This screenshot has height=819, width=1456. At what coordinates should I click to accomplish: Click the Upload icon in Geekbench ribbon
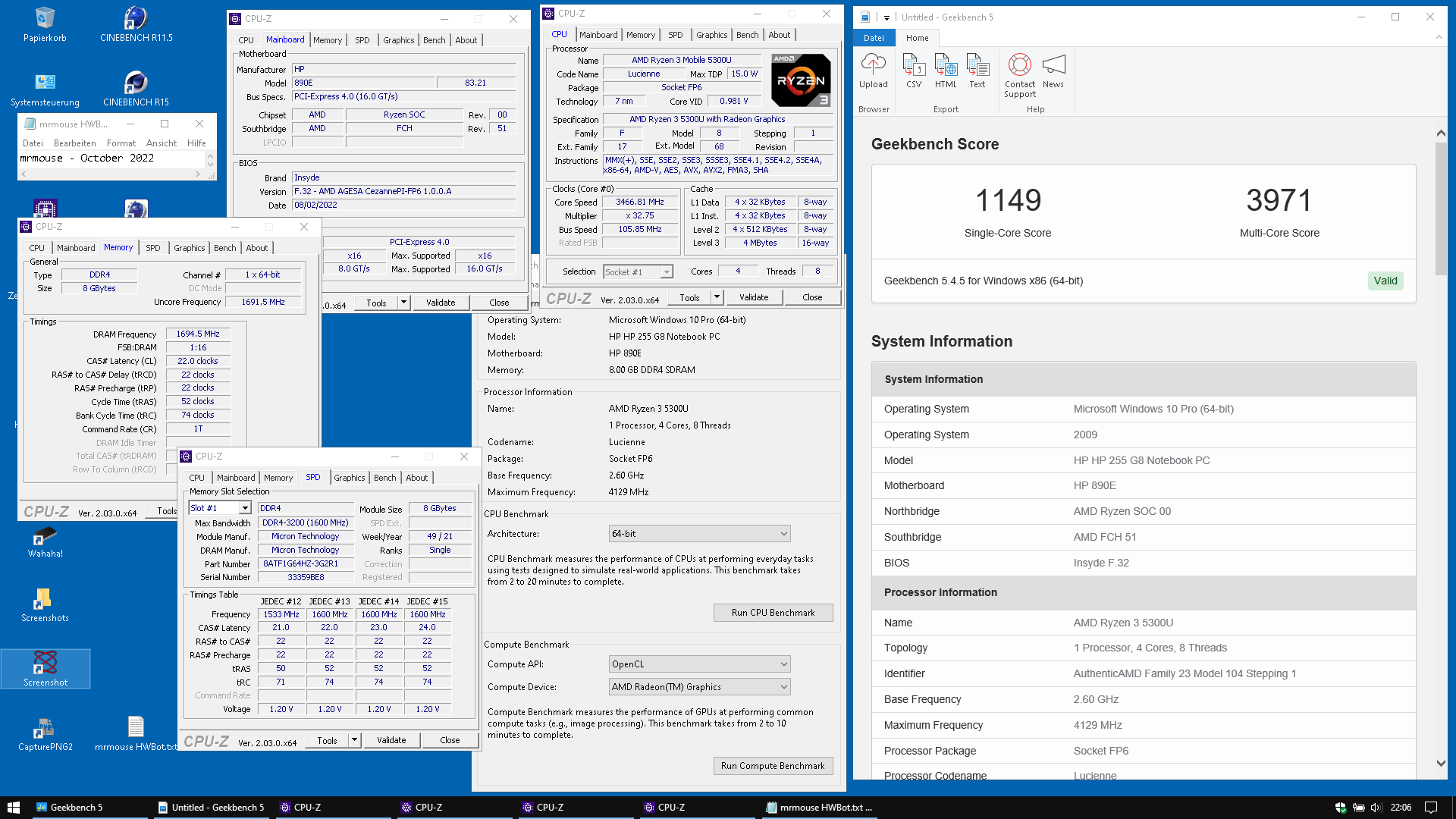(873, 71)
